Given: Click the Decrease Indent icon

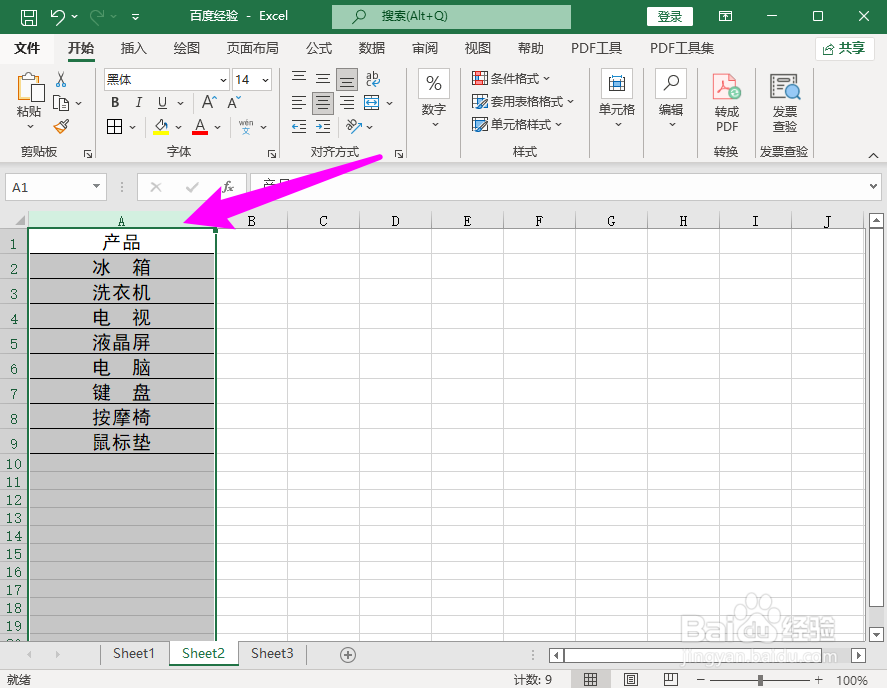Looking at the screenshot, I should tap(299, 127).
